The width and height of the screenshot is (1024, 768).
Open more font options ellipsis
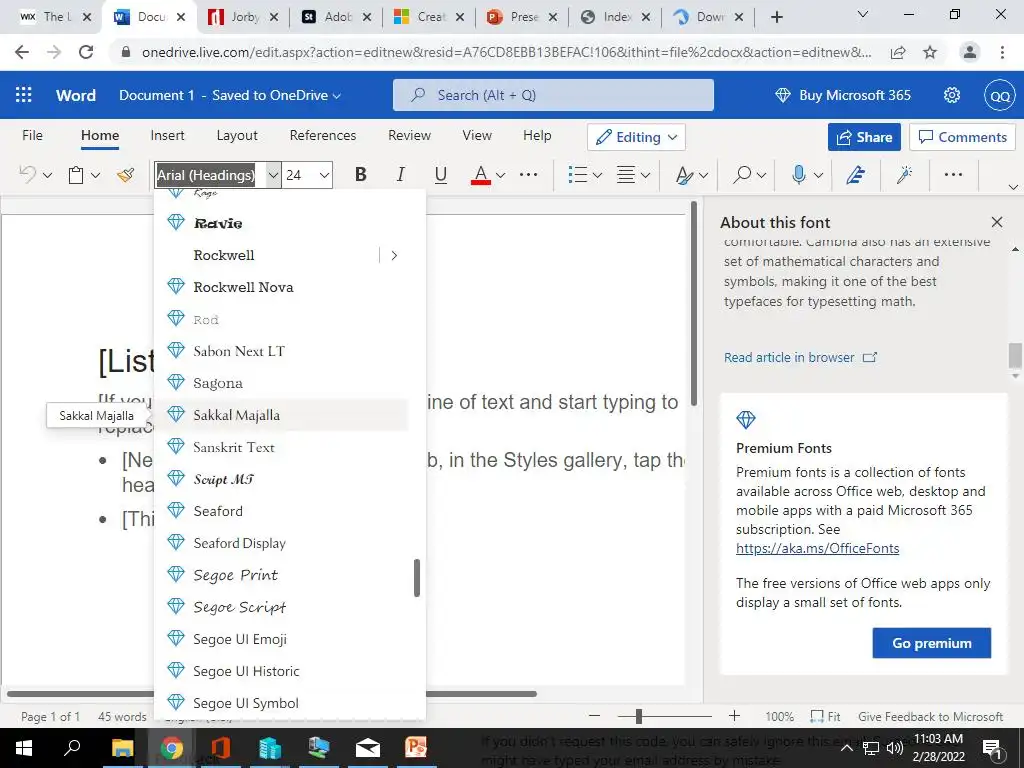[x=528, y=174]
